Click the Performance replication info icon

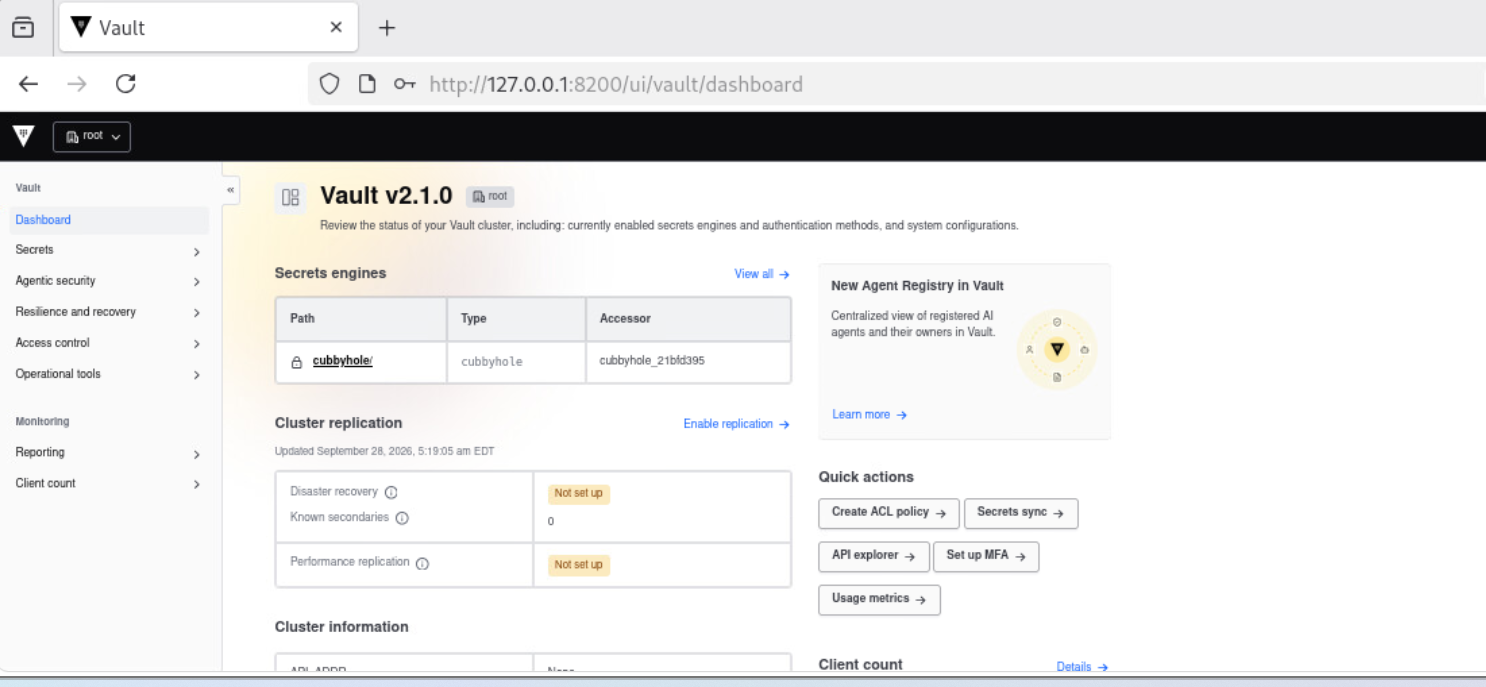click(x=422, y=563)
